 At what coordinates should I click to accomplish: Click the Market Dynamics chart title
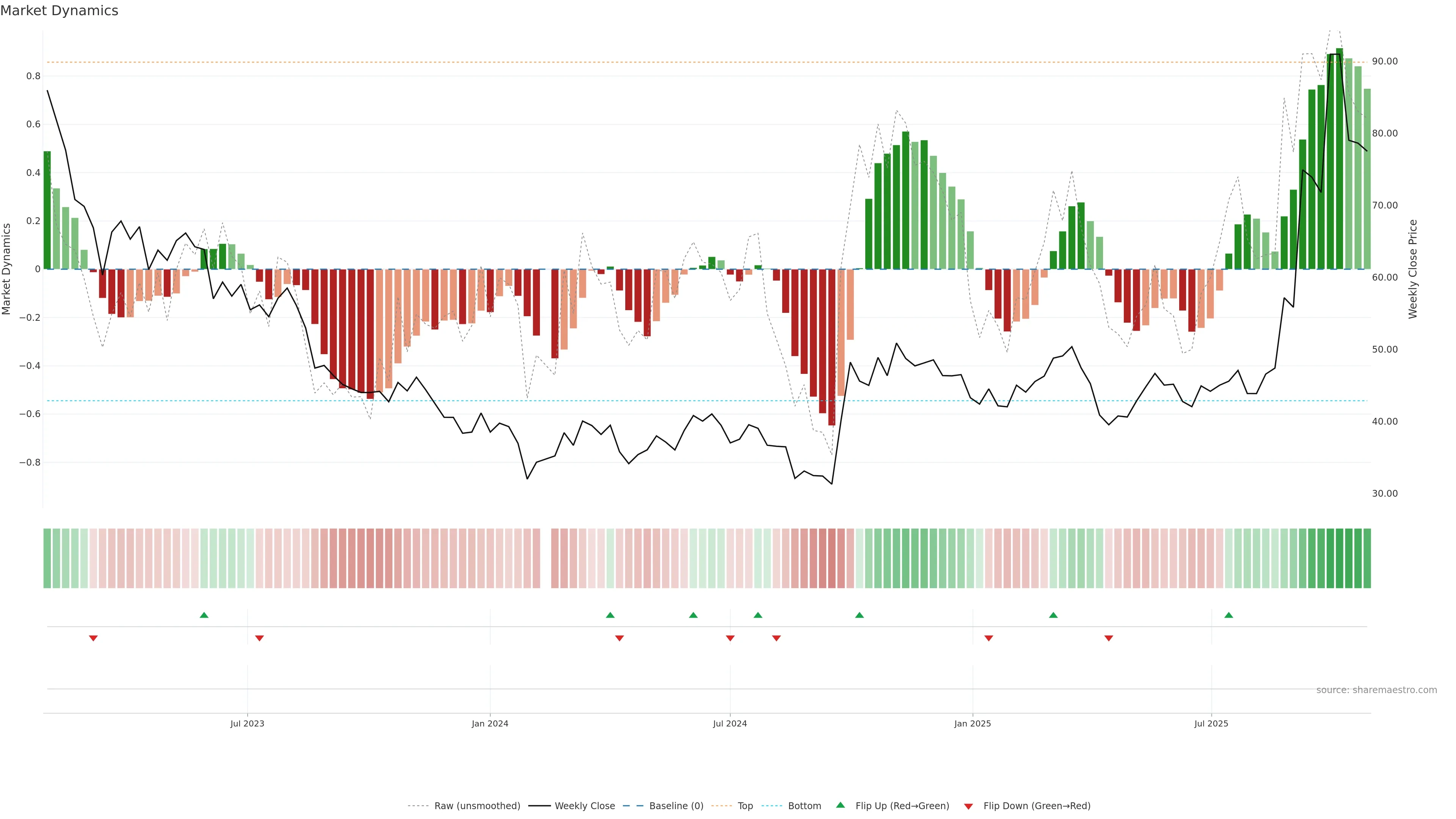[x=60, y=11]
